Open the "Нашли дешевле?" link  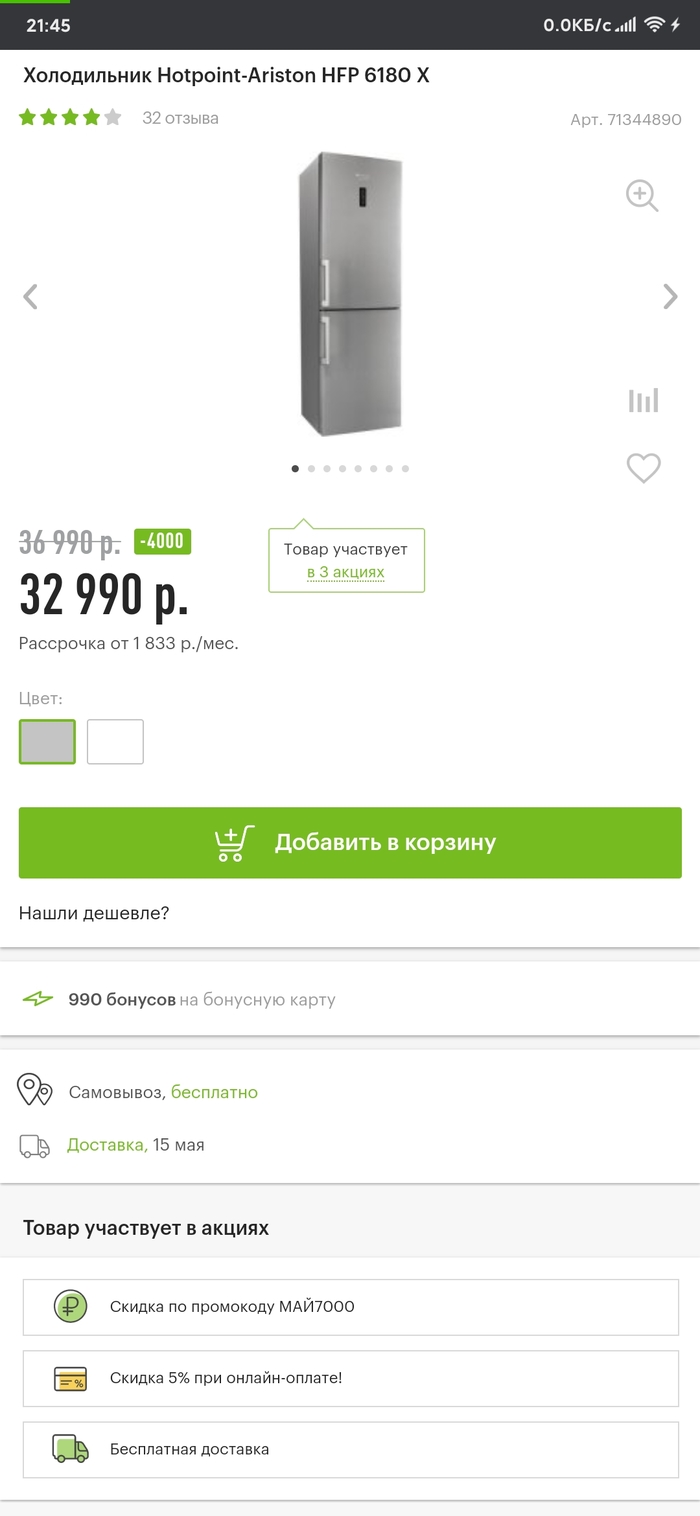coord(94,913)
